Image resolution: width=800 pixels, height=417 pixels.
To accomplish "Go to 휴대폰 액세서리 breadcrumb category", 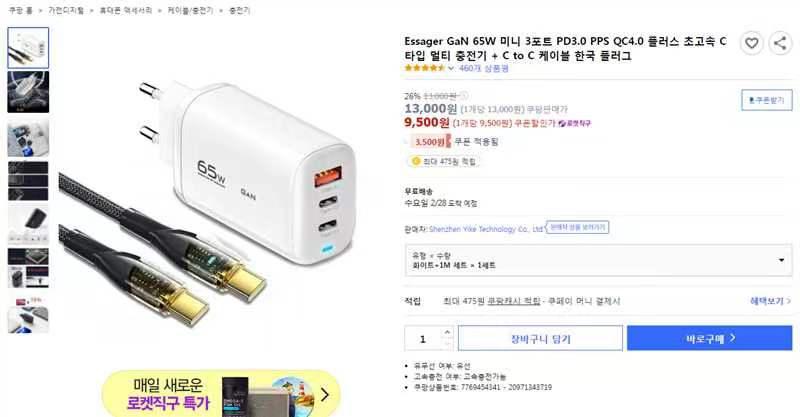I will [x=126, y=10].
